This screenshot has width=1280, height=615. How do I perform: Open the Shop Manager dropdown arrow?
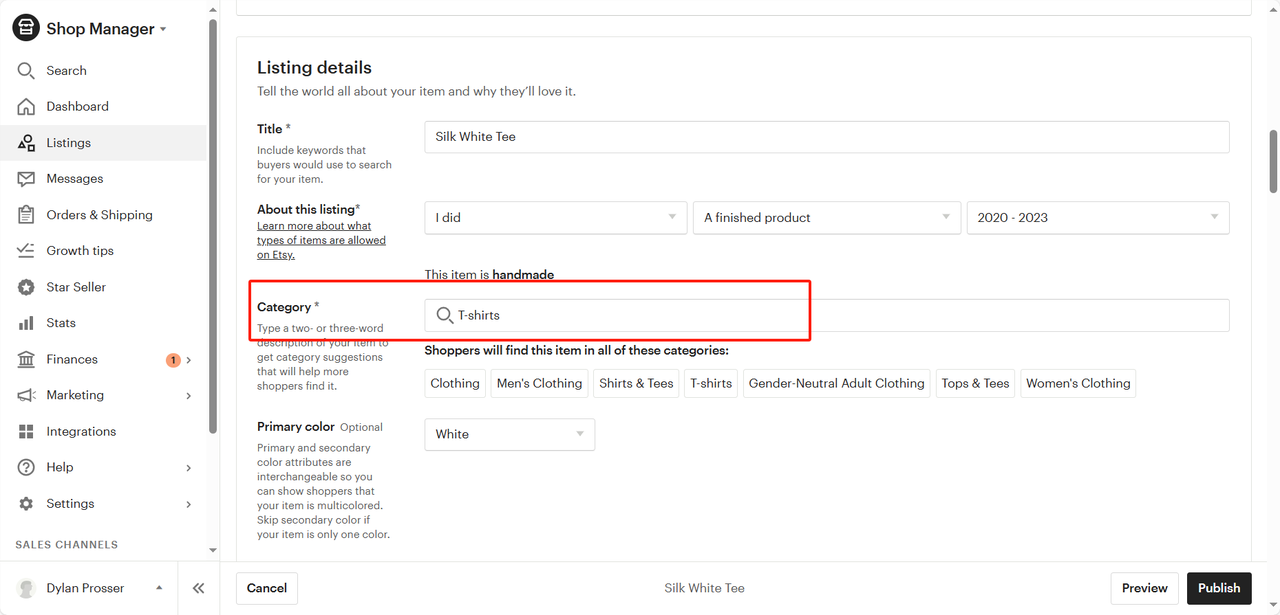click(x=163, y=30)
